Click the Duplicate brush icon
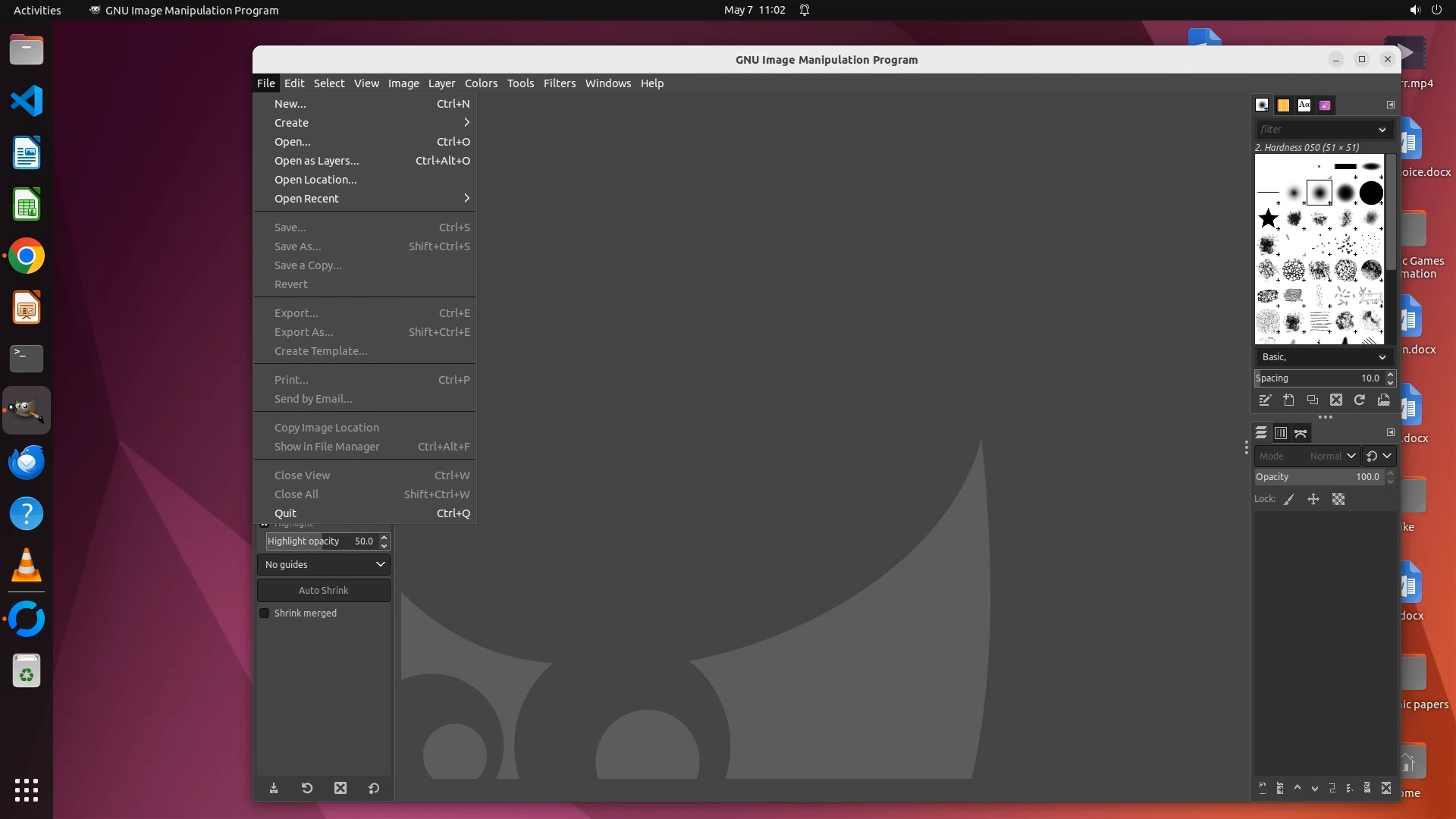1456x819 pixels. pos(1313,400)
